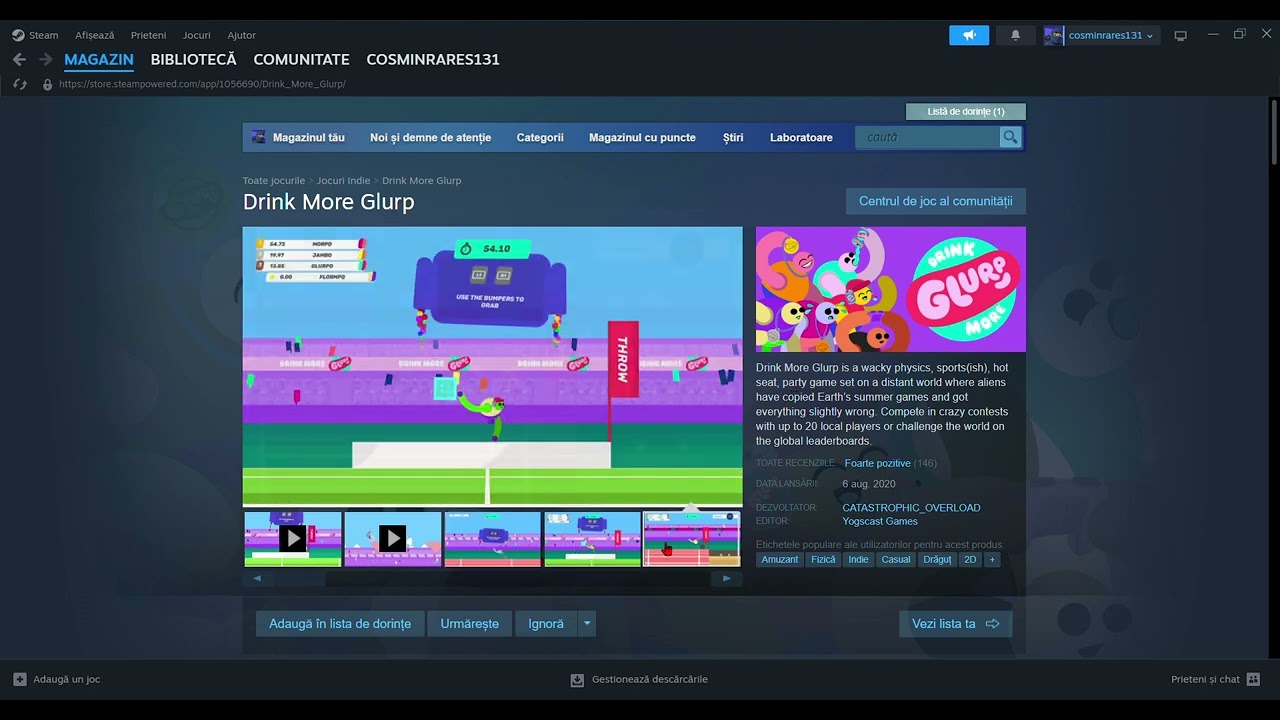Click the Indie tag
1280x720 pixels.
point(858,559)
